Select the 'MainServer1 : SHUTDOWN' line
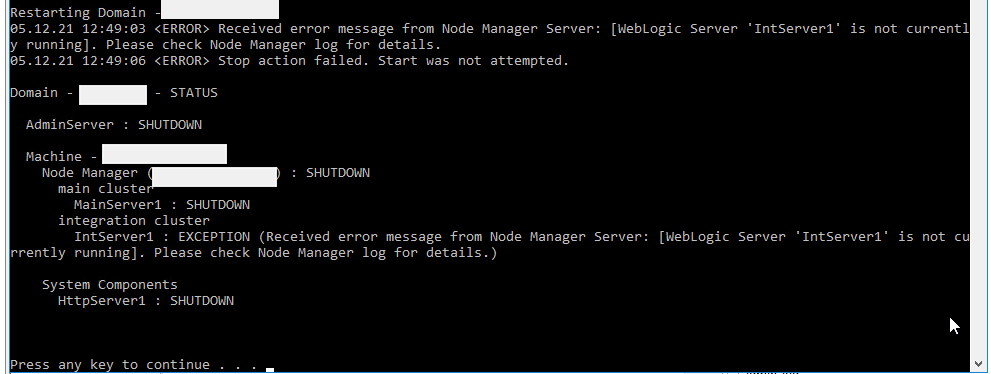This screenshot has width=991, height=374. (x=162, y=205)
